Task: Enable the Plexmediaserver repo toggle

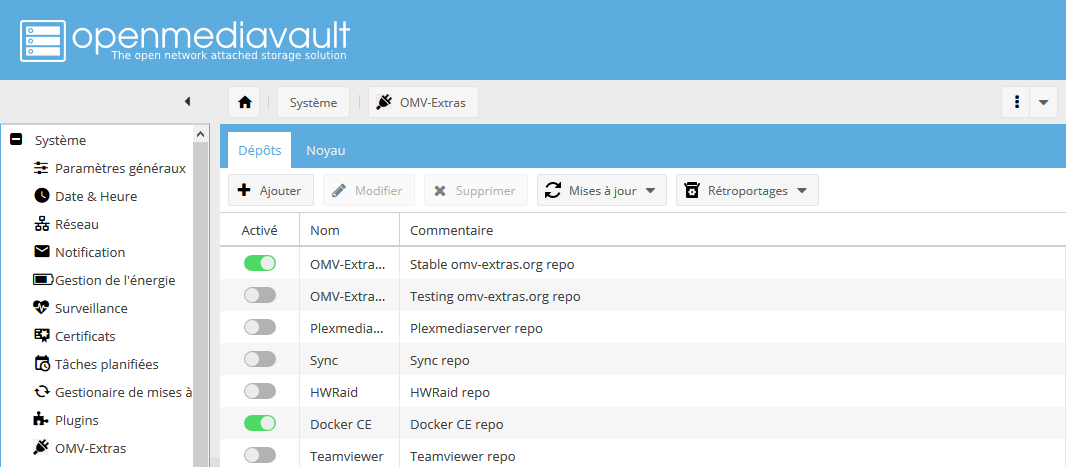Action: click(259, 327)
